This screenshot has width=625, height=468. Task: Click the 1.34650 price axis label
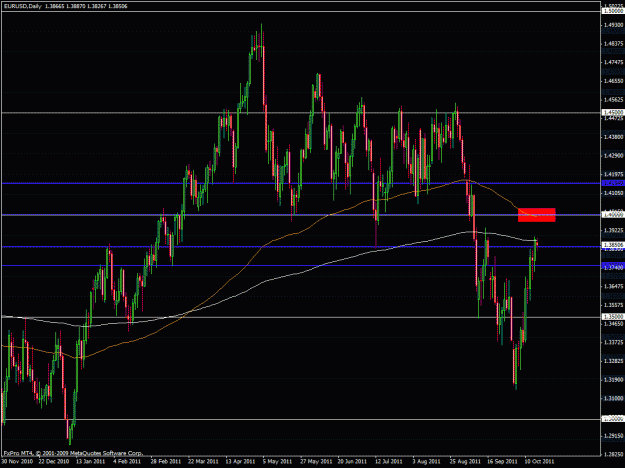tap(613, 324)
